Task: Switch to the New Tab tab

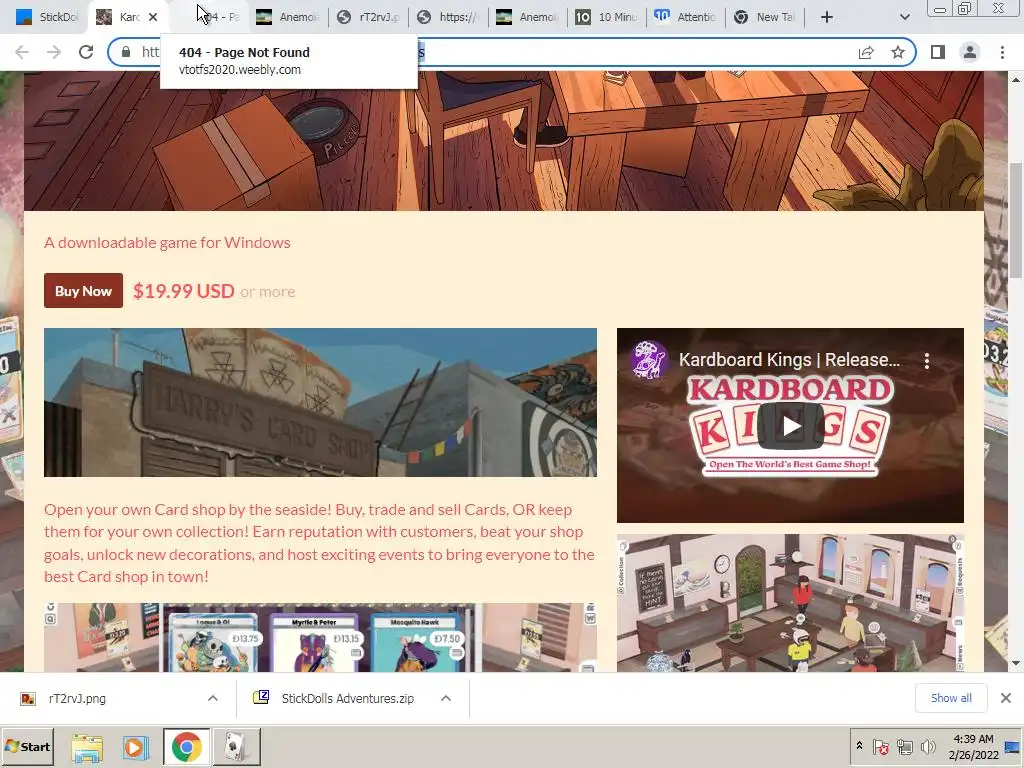Action: pyautogui.click(x=765, y=17)
